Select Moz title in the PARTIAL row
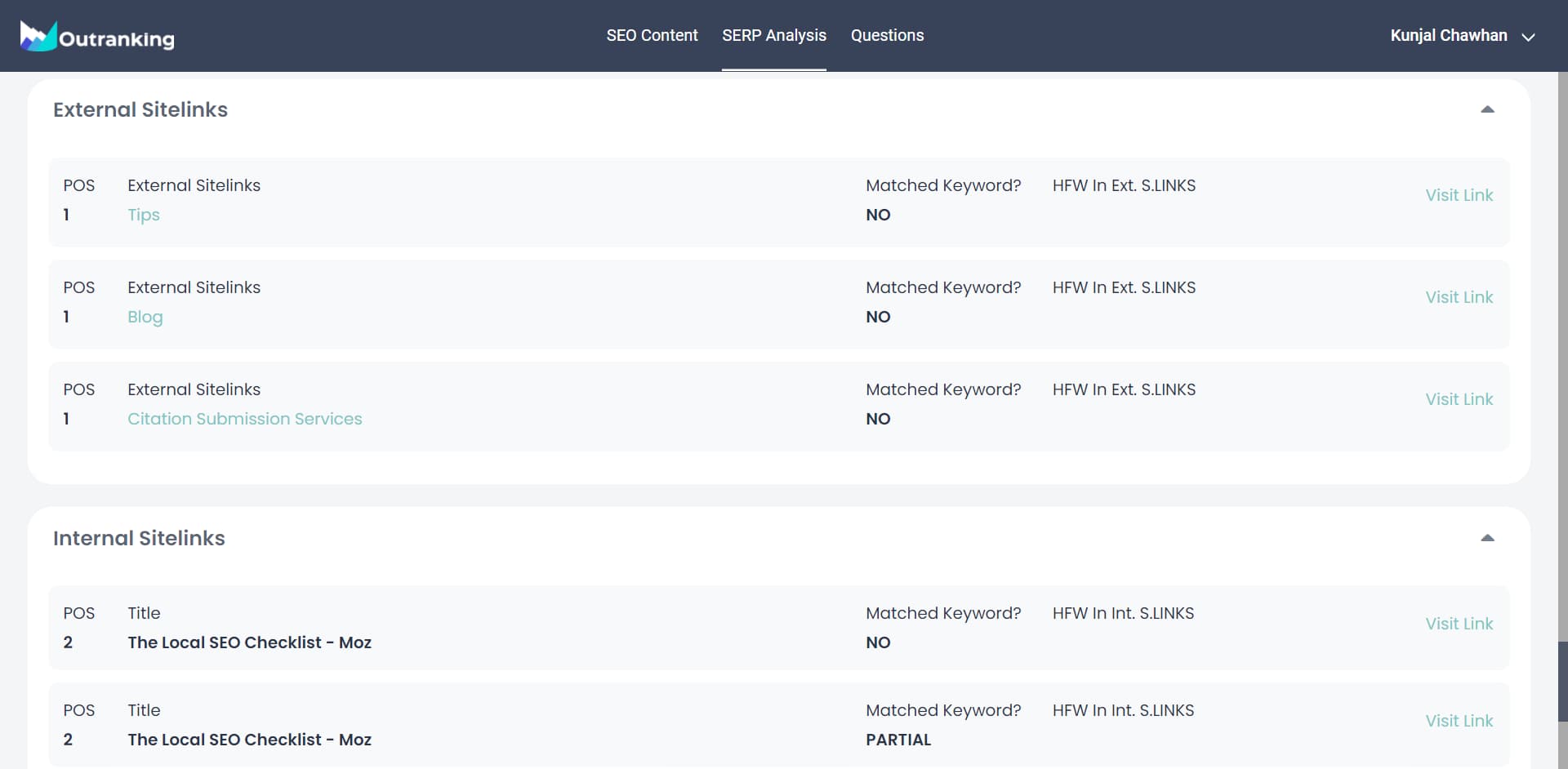The image size is (1568, 769). (x=250, y=740)
